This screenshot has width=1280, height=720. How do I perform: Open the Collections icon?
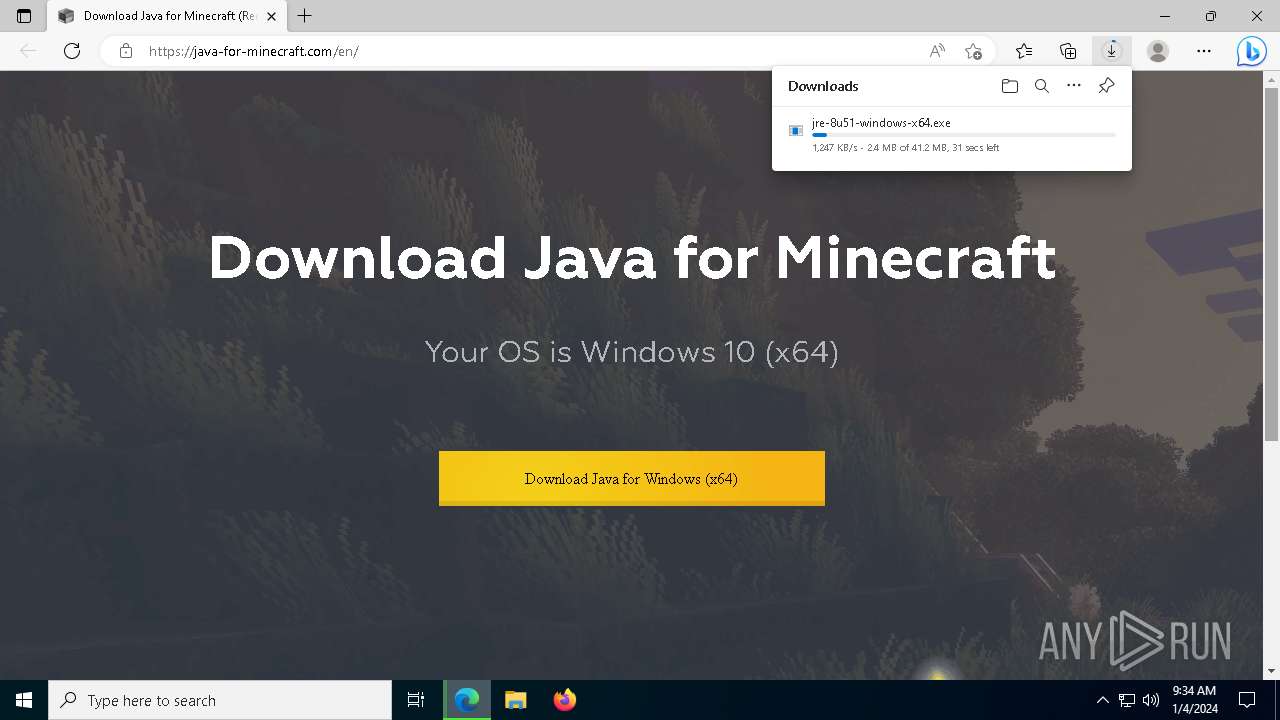pos(1068,51)
